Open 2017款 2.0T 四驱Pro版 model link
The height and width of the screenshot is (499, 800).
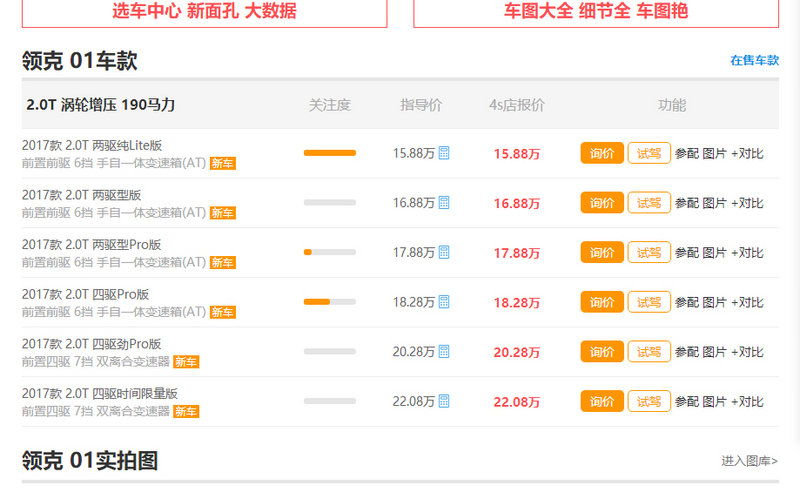click(85, 294)
